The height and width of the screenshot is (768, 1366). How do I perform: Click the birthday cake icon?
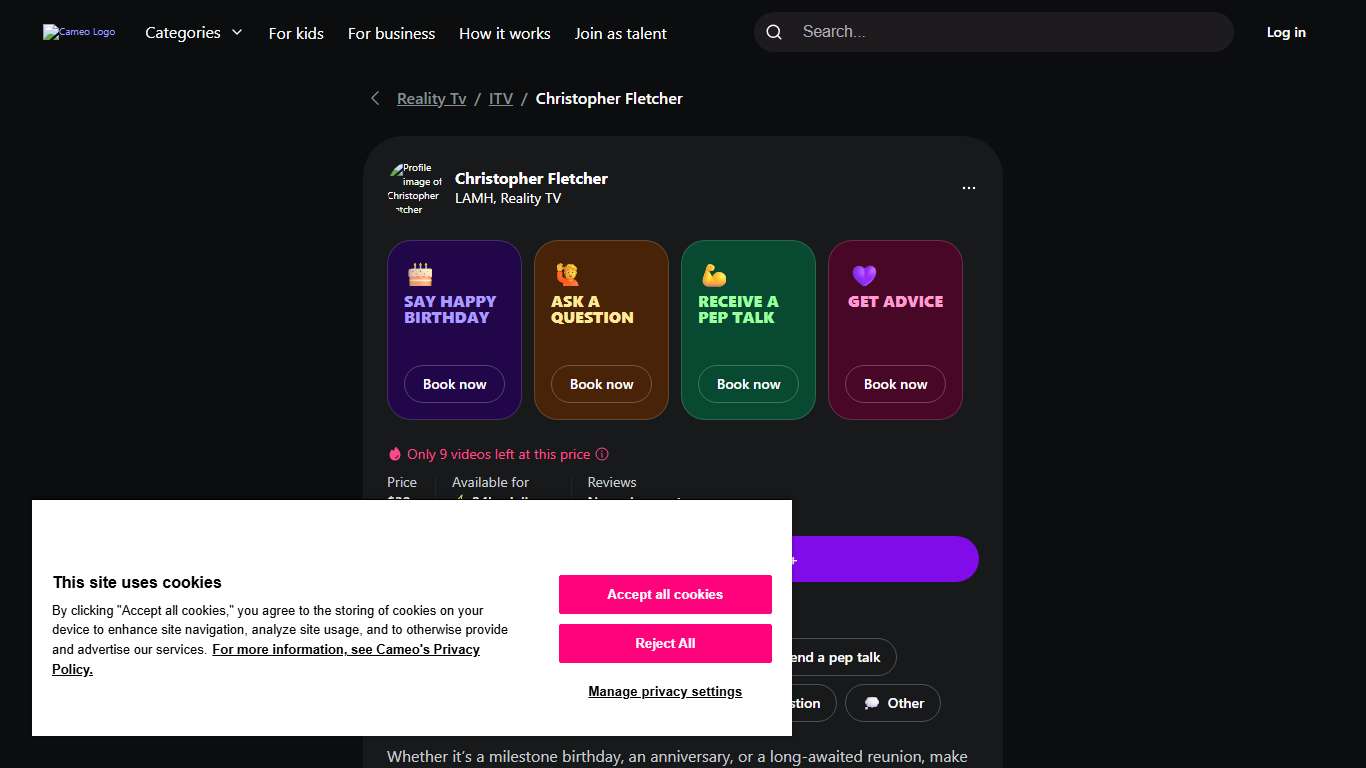[420, 275]
